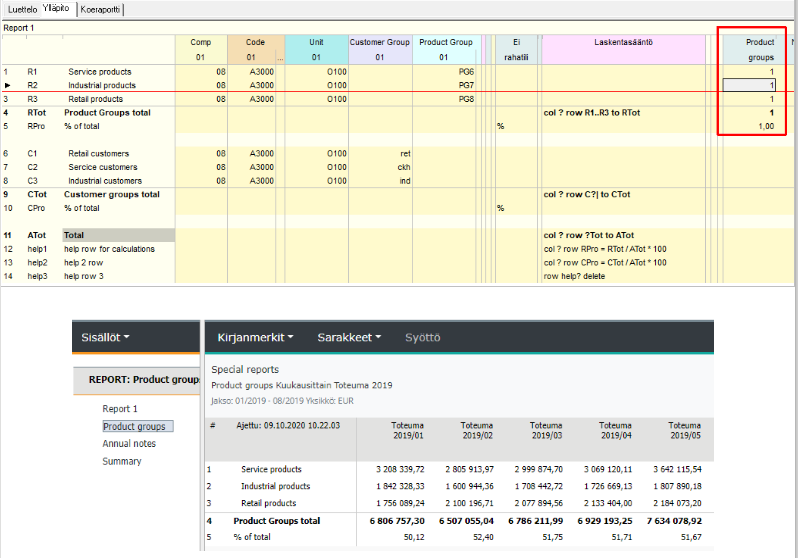The width and height of the screenshot is (798, 558).
Task: Go to Summary in the contents list
Action: pos(121,461)
